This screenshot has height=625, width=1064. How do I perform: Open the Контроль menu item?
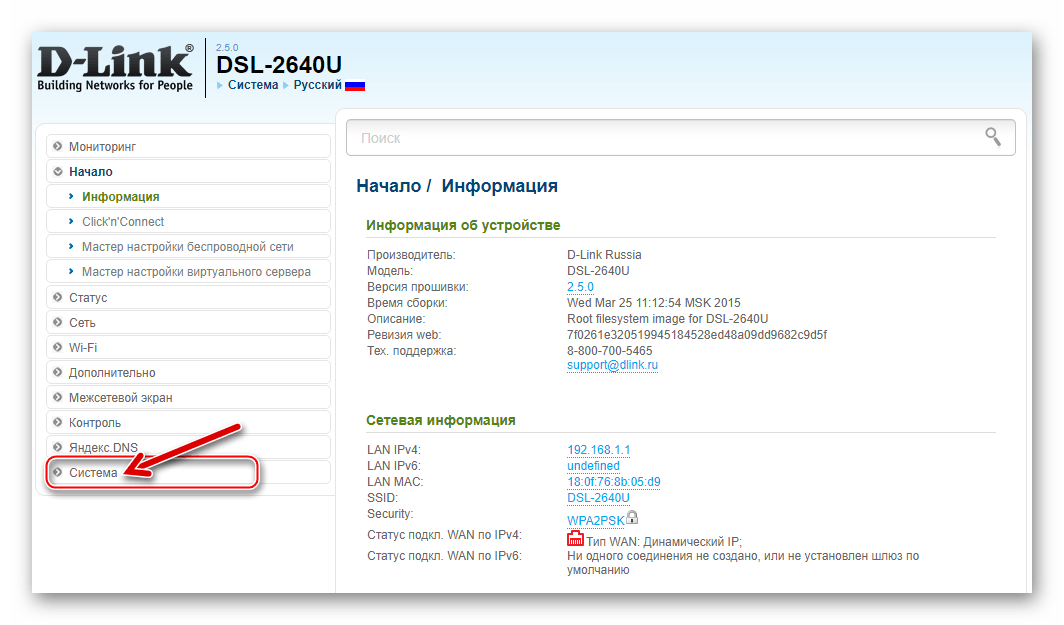pyautogui.click(x=188, y=423)
